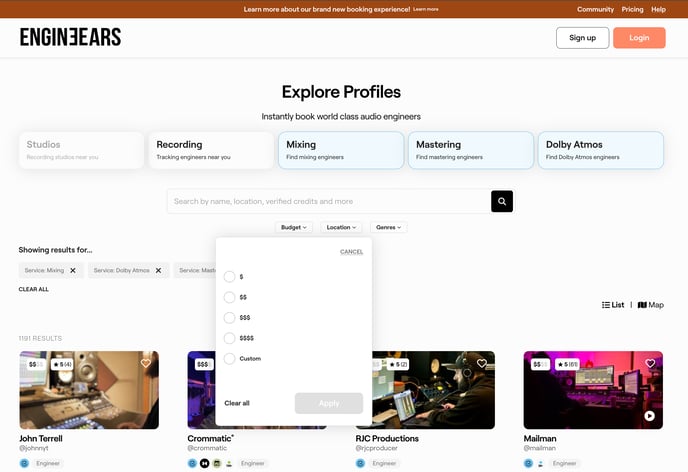688x472 pixels.
Task: Play the Mailman profile video
Action: click(x=650, y=416)
